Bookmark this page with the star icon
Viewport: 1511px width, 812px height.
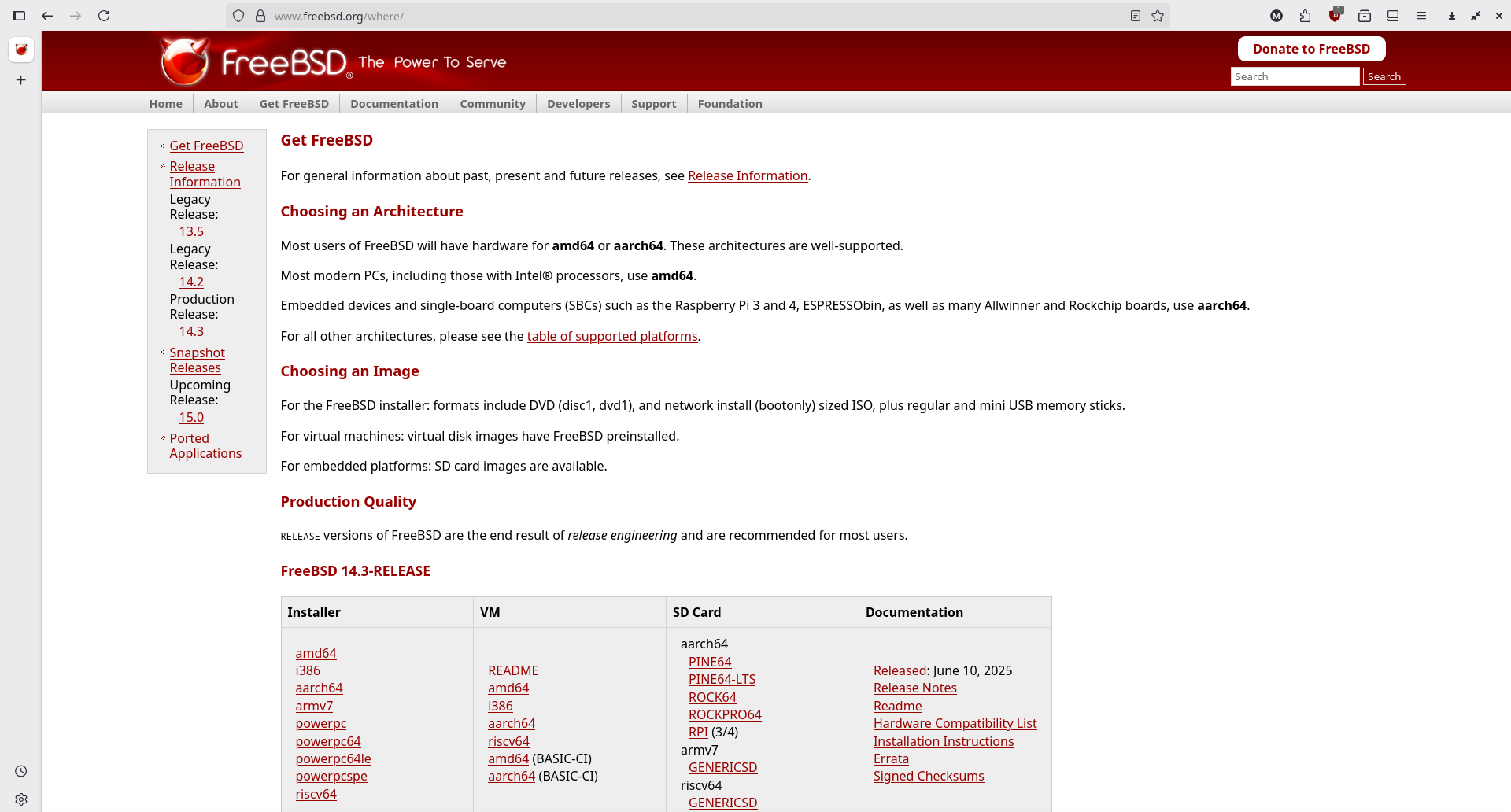click(x=1158, y=16)
